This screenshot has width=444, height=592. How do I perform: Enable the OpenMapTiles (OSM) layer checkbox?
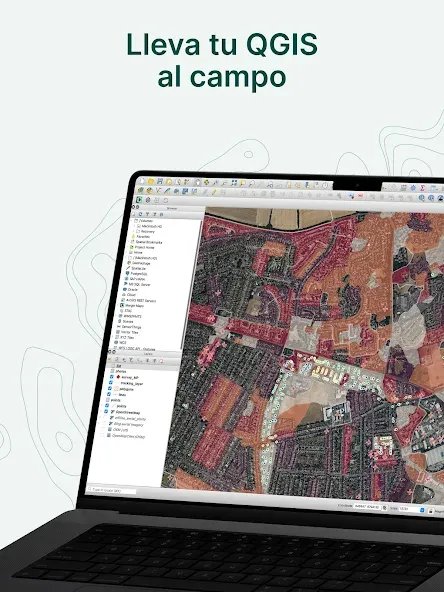102,435
